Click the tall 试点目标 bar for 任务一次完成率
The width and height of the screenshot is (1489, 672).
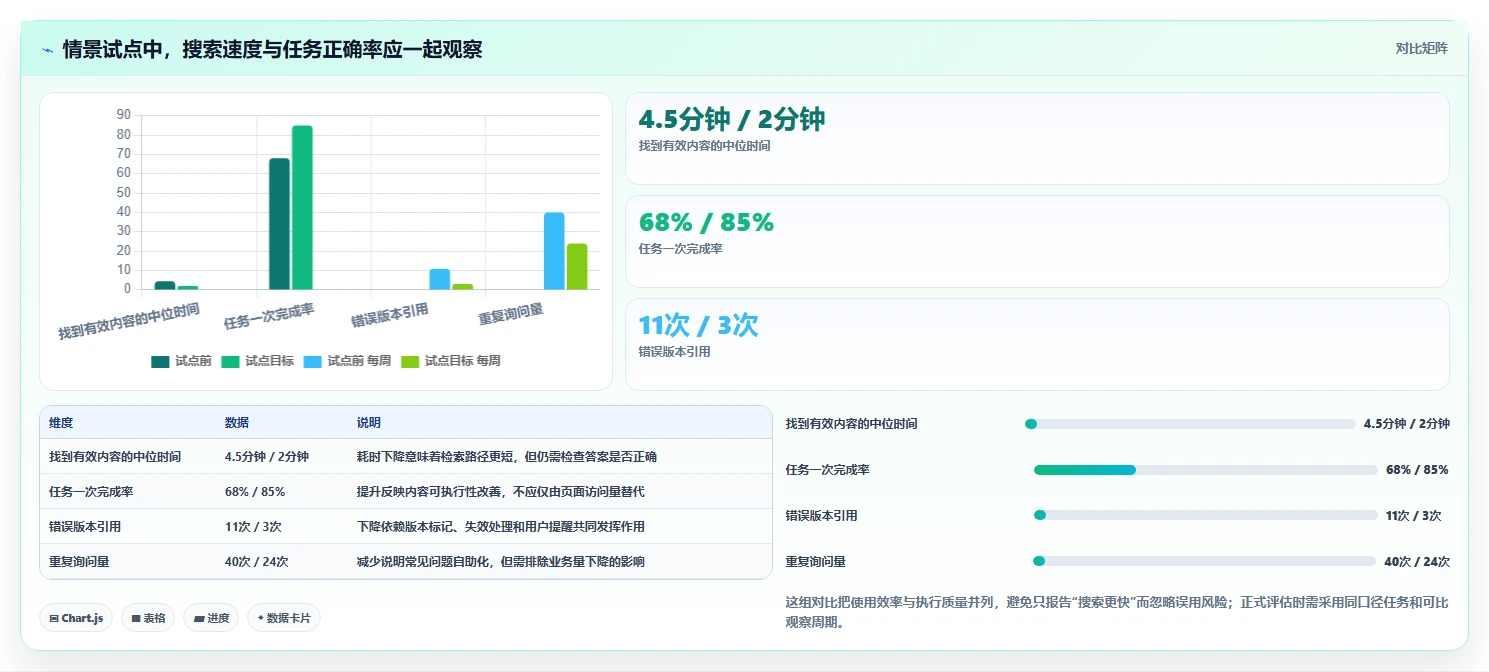pos(302,207)
